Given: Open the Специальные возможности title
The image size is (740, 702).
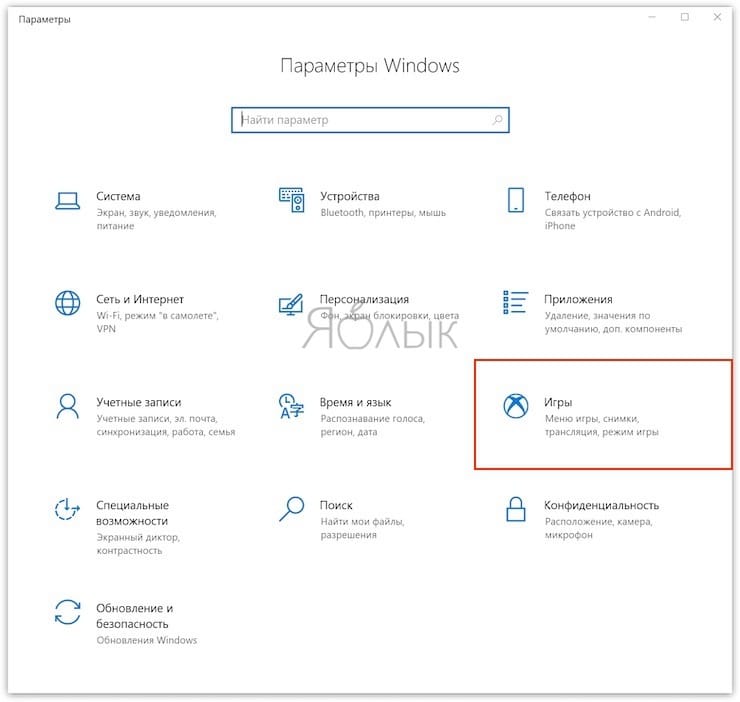Looking at the screenshot, I should [x=132, y=513].
